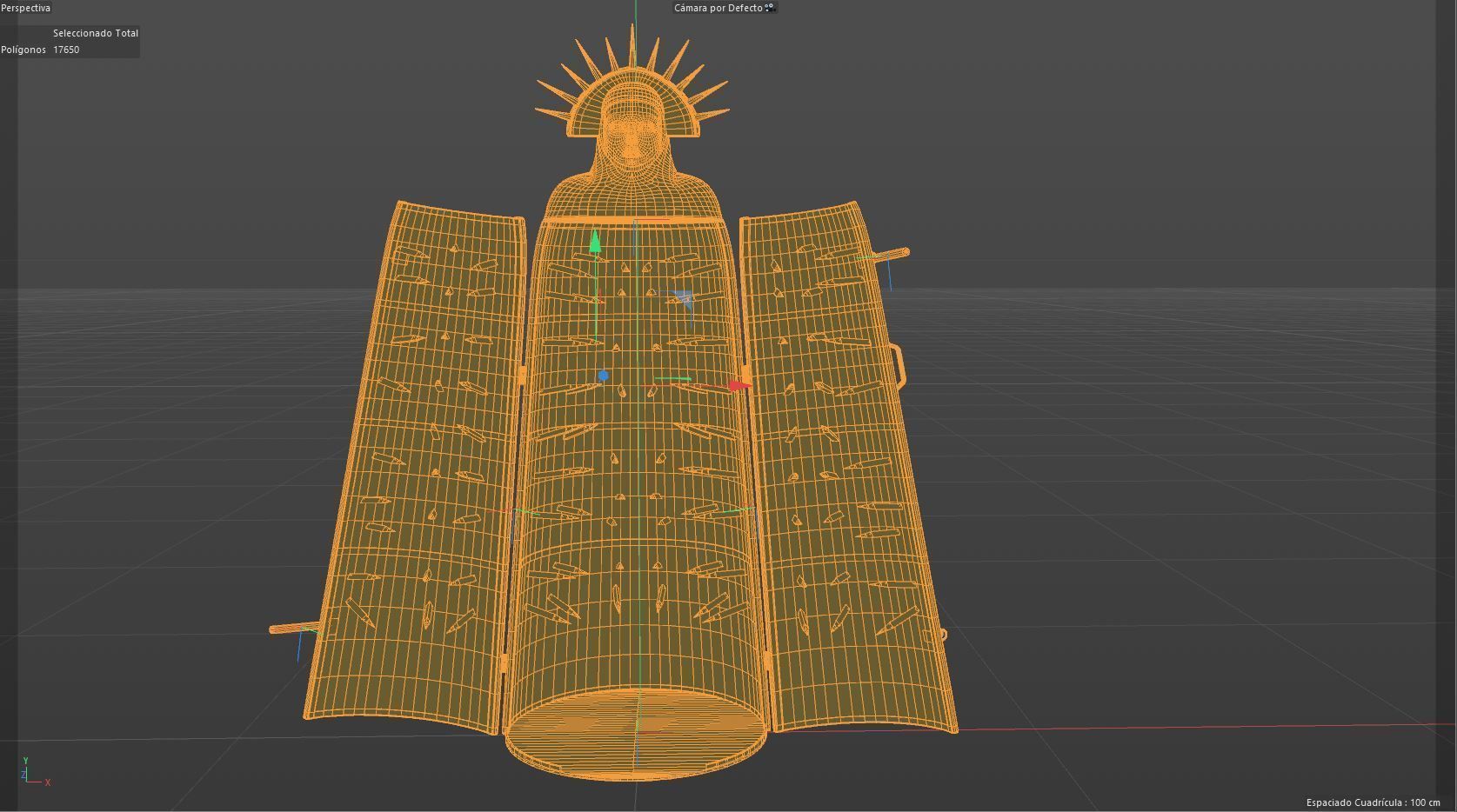Click the blue plane handle of the gizmo

coord(684,298)
